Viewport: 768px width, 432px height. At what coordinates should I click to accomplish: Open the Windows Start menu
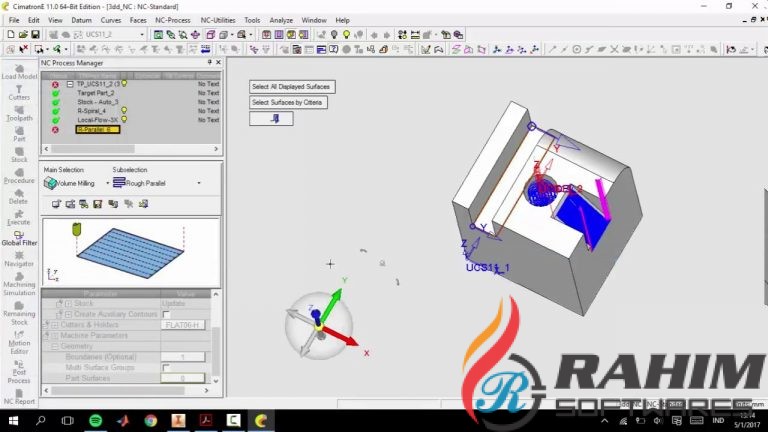(x=13, y=421)
